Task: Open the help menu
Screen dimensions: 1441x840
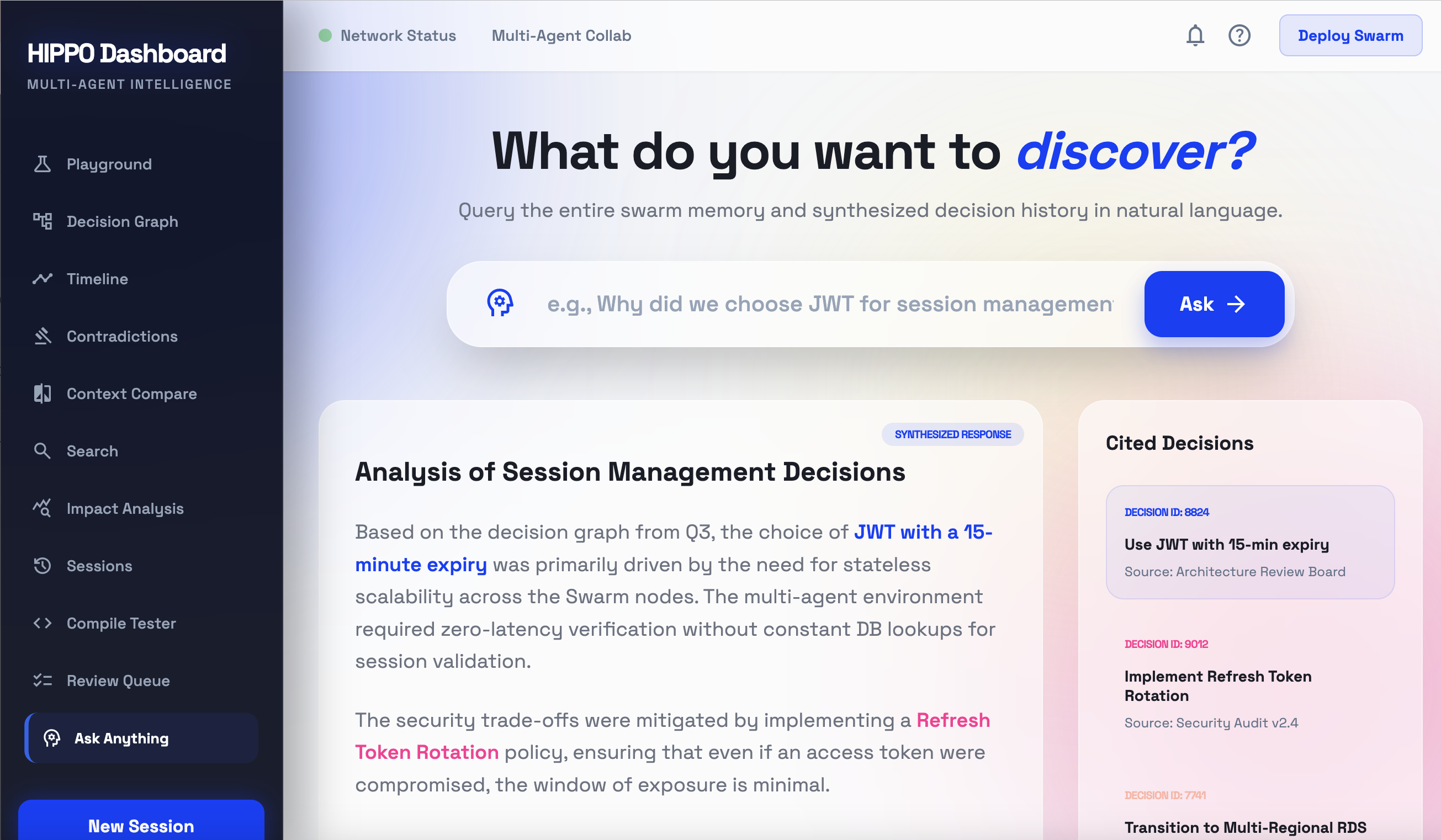Action: coord(1239,35)
